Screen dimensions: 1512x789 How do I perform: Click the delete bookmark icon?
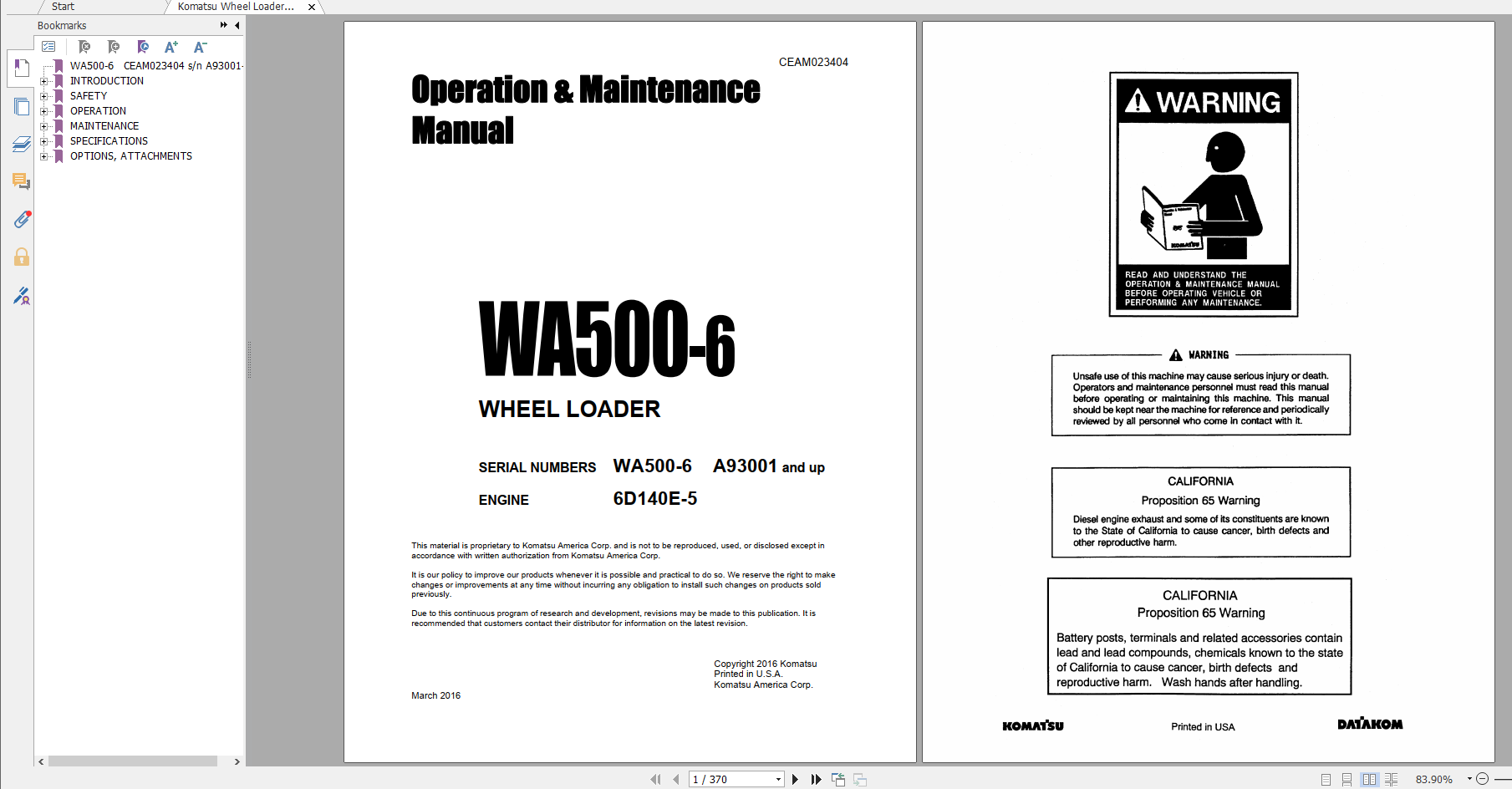[x=84, y=47]
